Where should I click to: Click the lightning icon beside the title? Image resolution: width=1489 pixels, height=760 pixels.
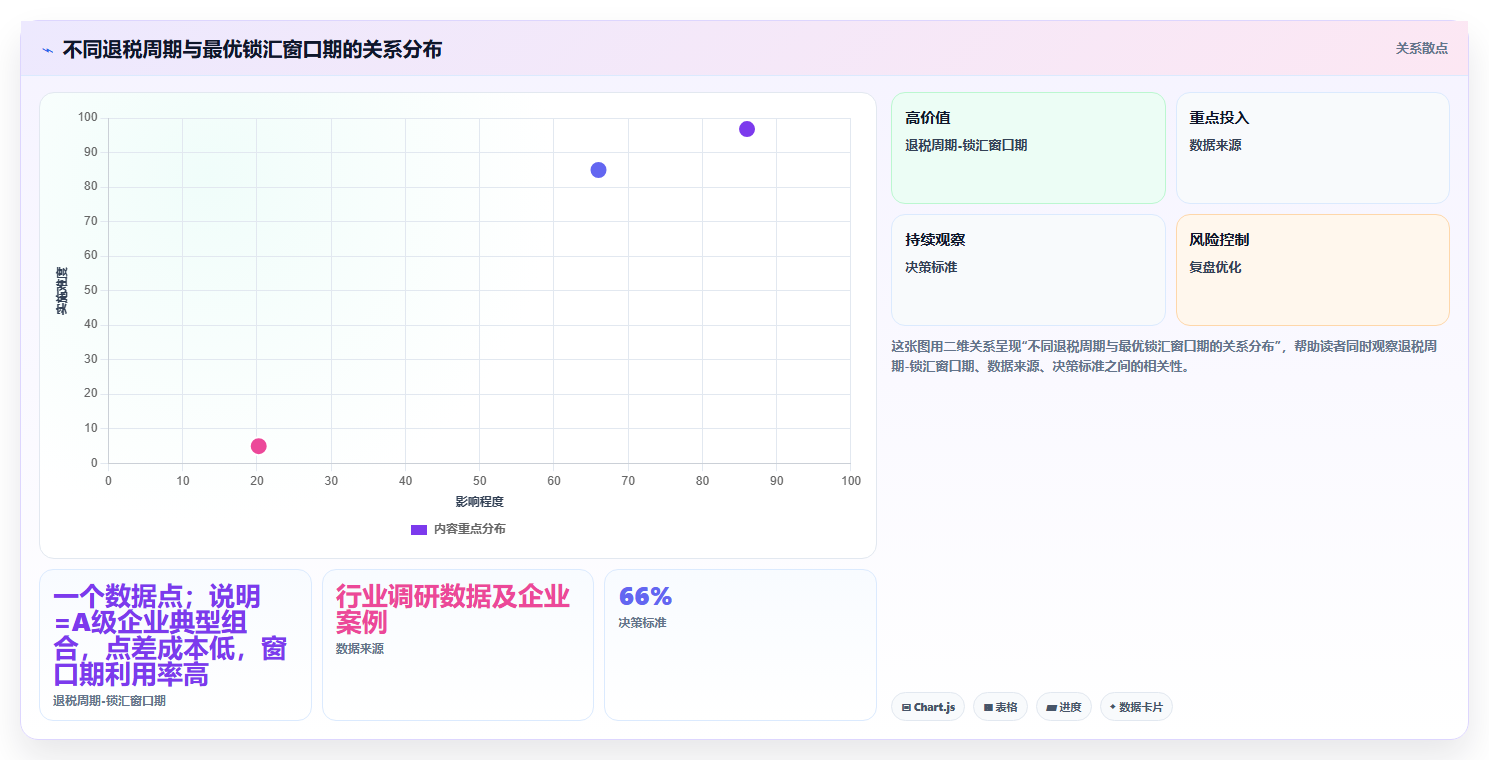(47, 49)
